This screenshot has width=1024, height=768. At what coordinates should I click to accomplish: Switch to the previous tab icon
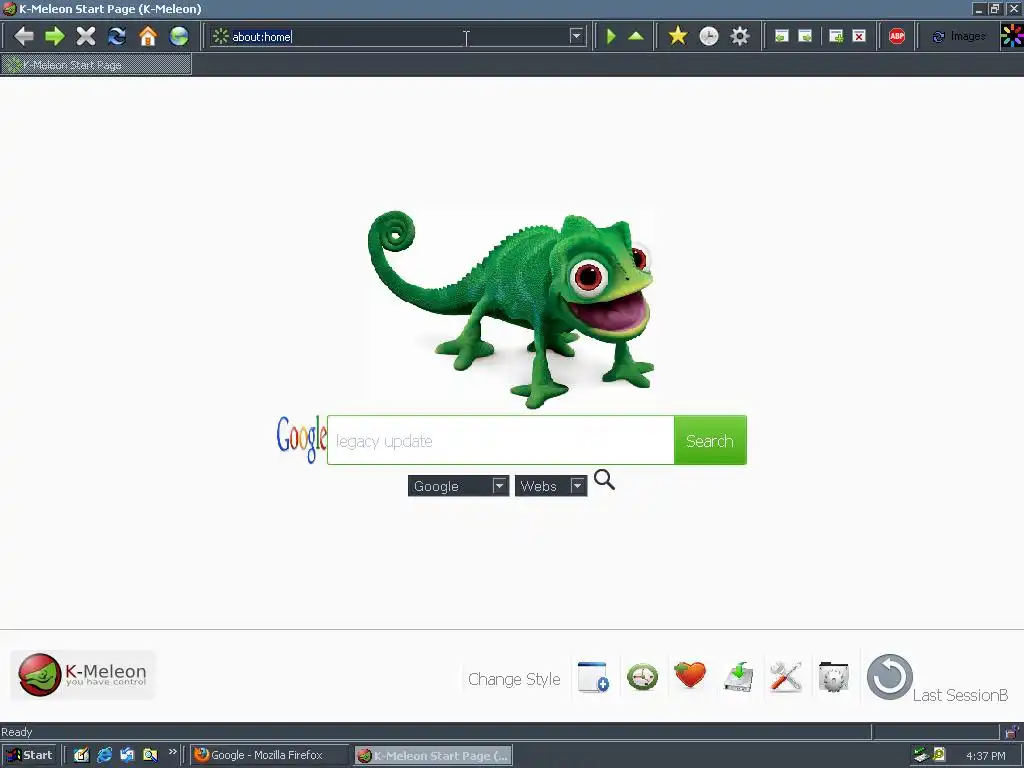781,37
